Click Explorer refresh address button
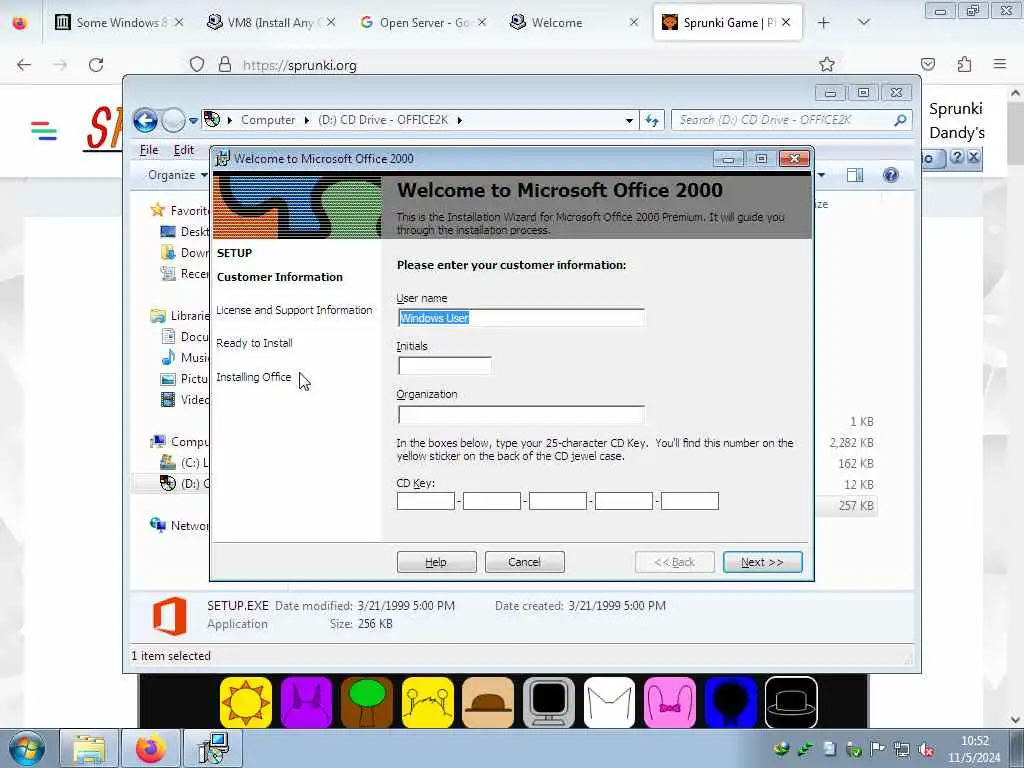This screenshot has width=1024, height=768. [x=652, y=120]
